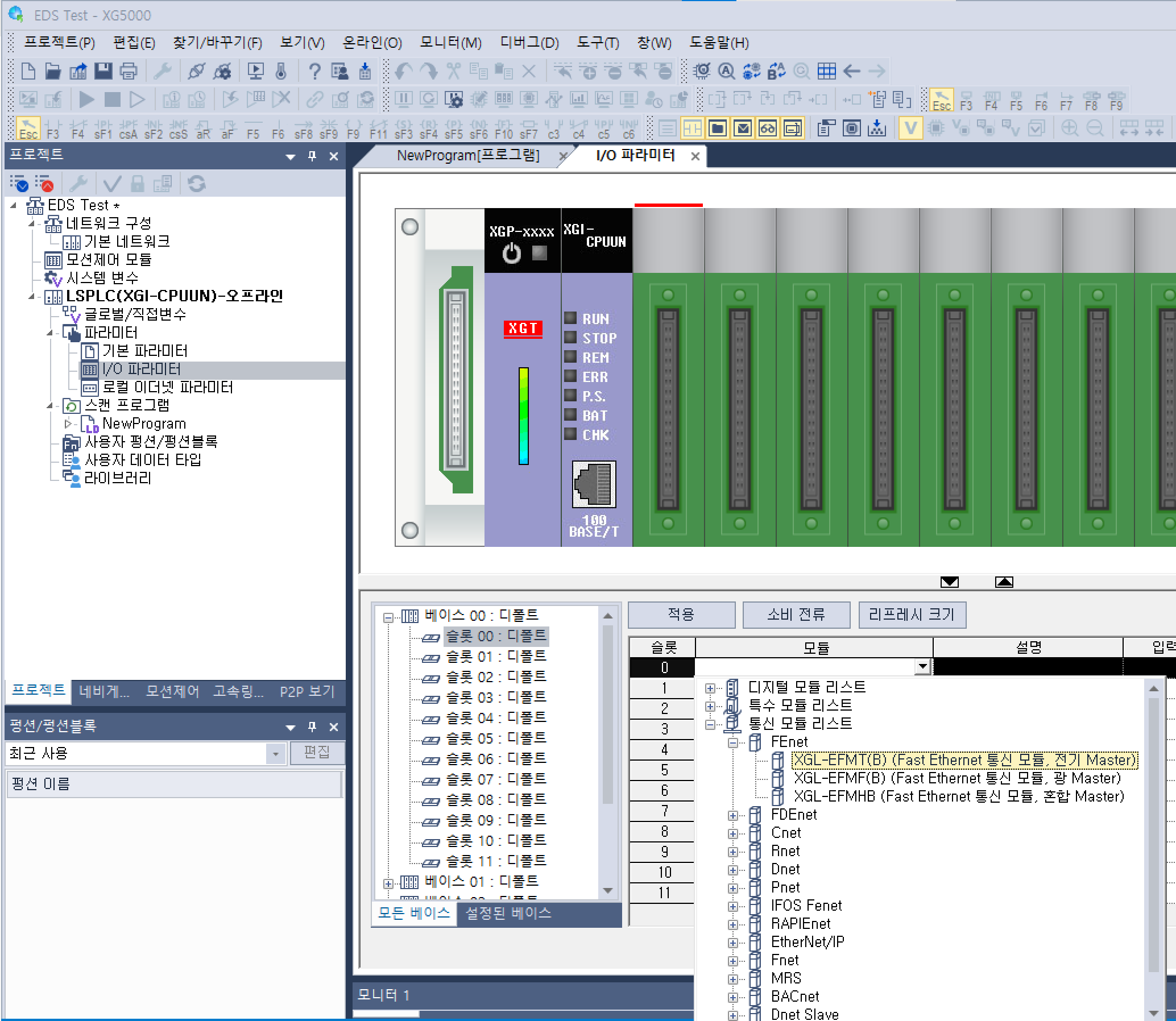Run the PLC program

[x=86, y=98]
